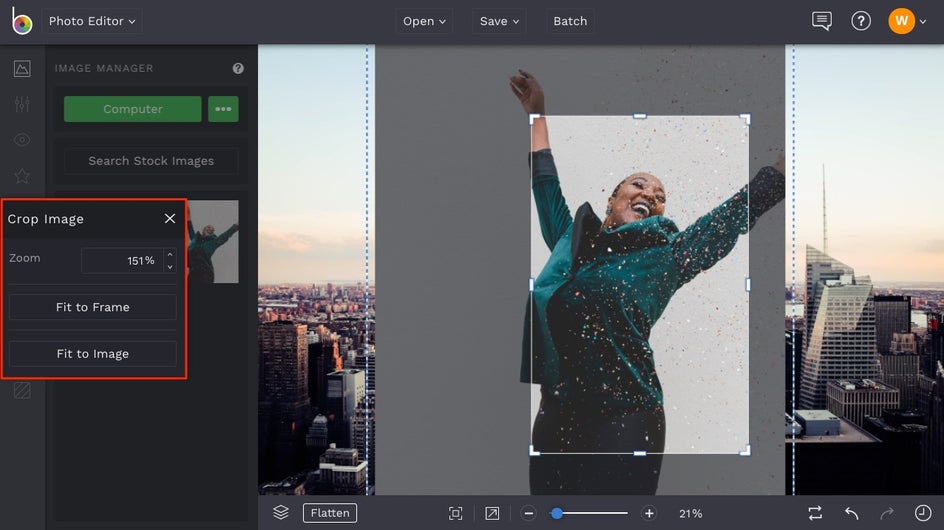This screenshot has height=530, width=944.
Task: Click the zoom in plus icon
Action: 649,513
